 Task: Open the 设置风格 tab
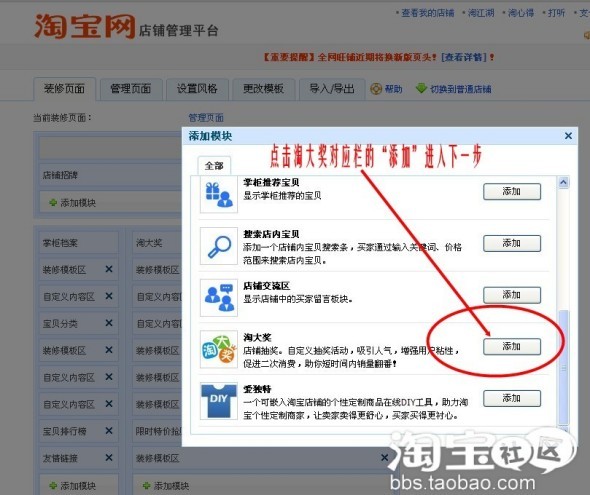coord(197,89)
